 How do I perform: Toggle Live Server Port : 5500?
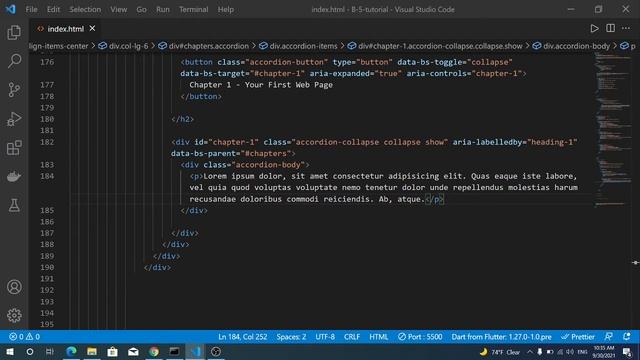(420, 337)
